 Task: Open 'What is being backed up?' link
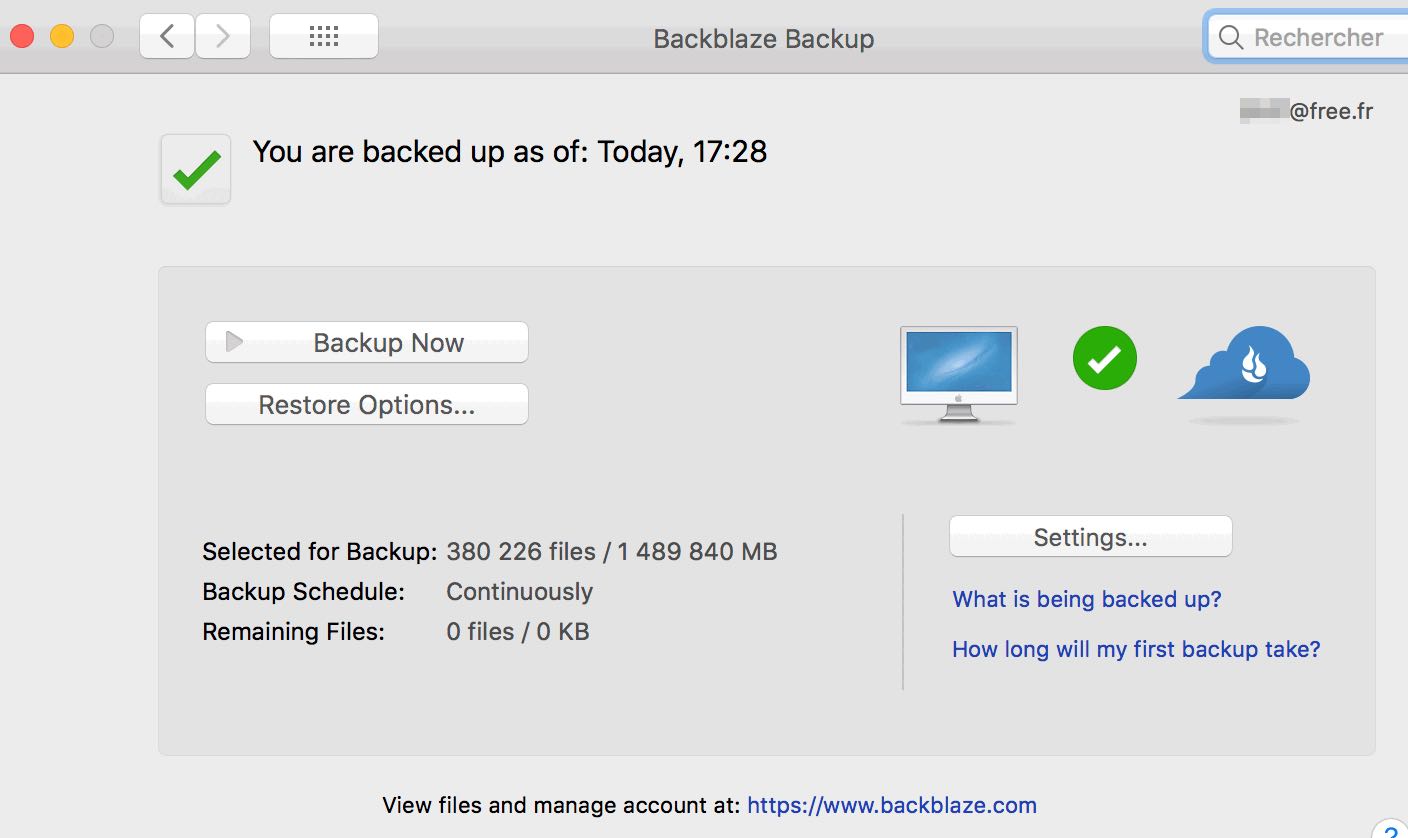(x=1087, y=599)
